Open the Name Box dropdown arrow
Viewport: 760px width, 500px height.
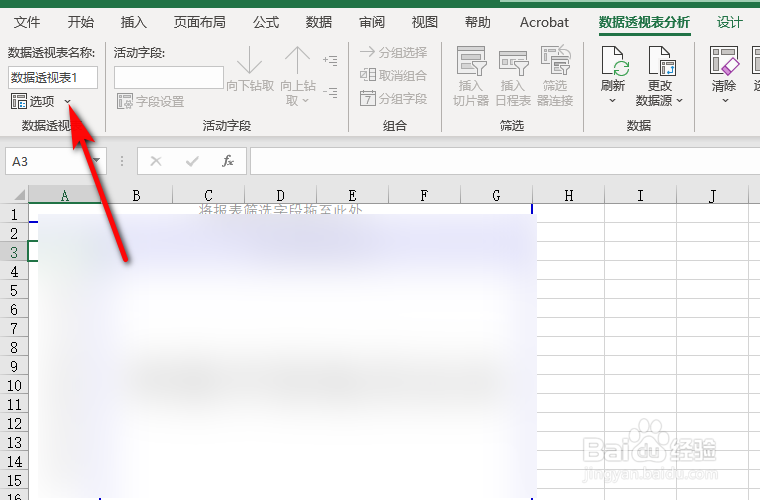[97, 161]
